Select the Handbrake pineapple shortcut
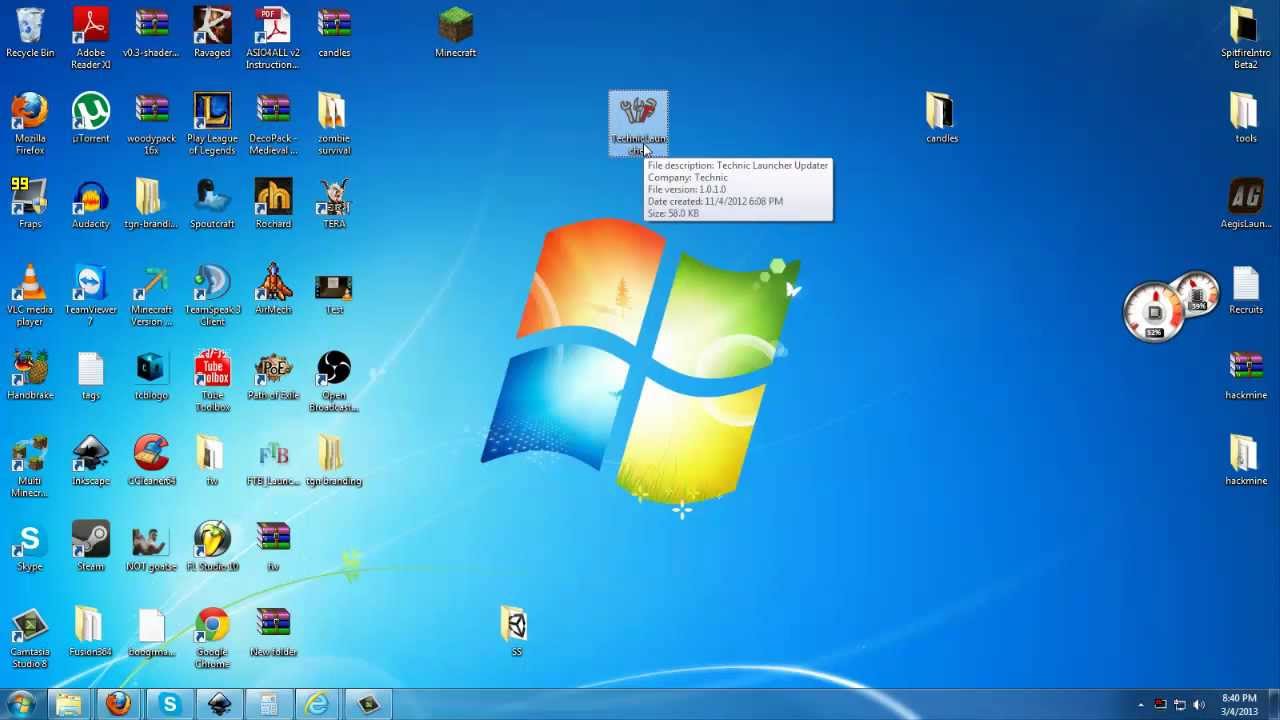The width and height of the screenshot is (1280, 720). point(30,375)
